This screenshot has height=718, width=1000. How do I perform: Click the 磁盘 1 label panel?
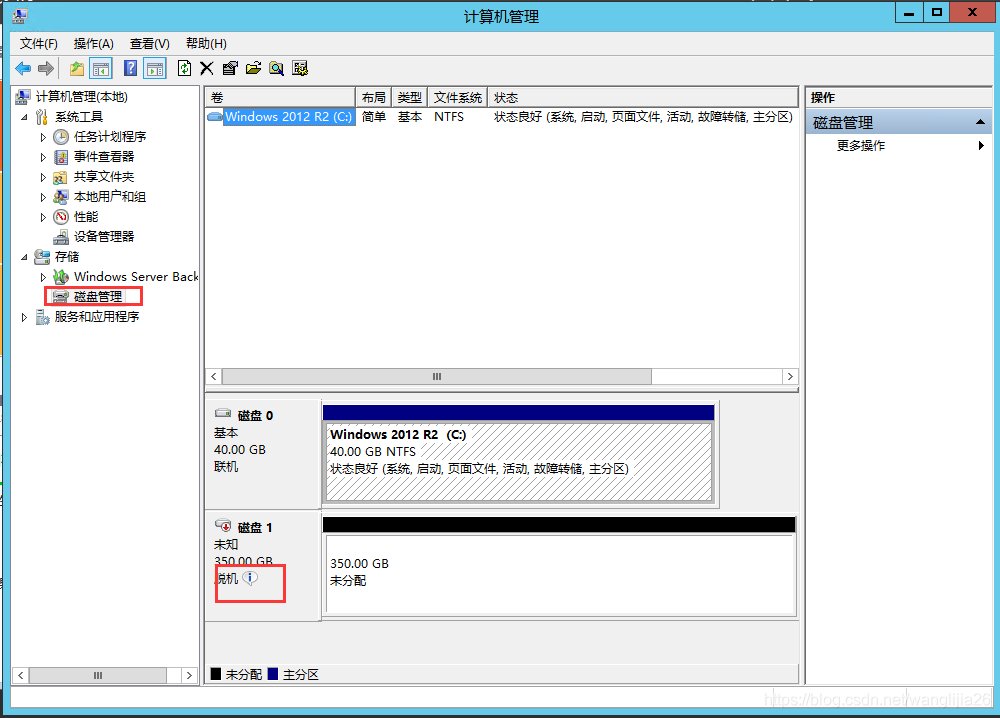click(263, 566)
